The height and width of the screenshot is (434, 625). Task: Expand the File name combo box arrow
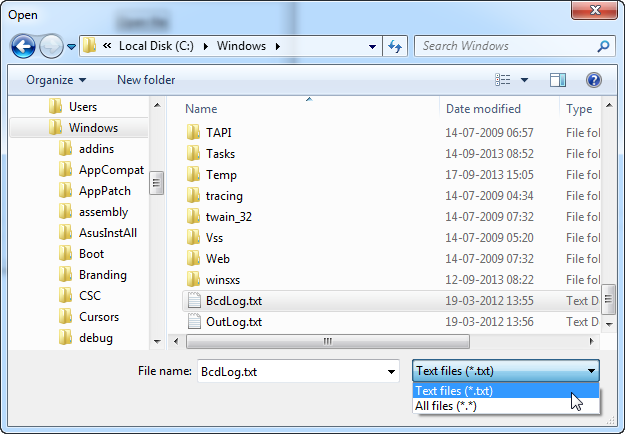pos(388,371)
